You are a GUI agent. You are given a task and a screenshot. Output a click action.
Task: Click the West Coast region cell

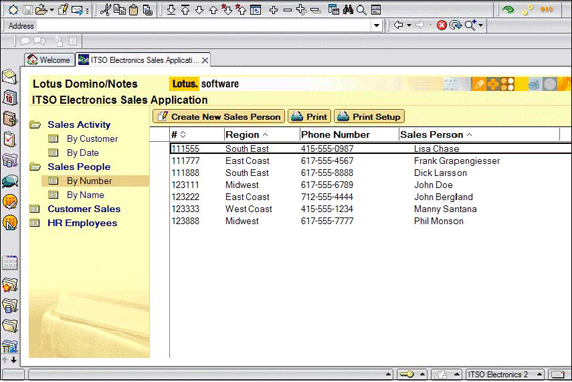pos(248,209)
